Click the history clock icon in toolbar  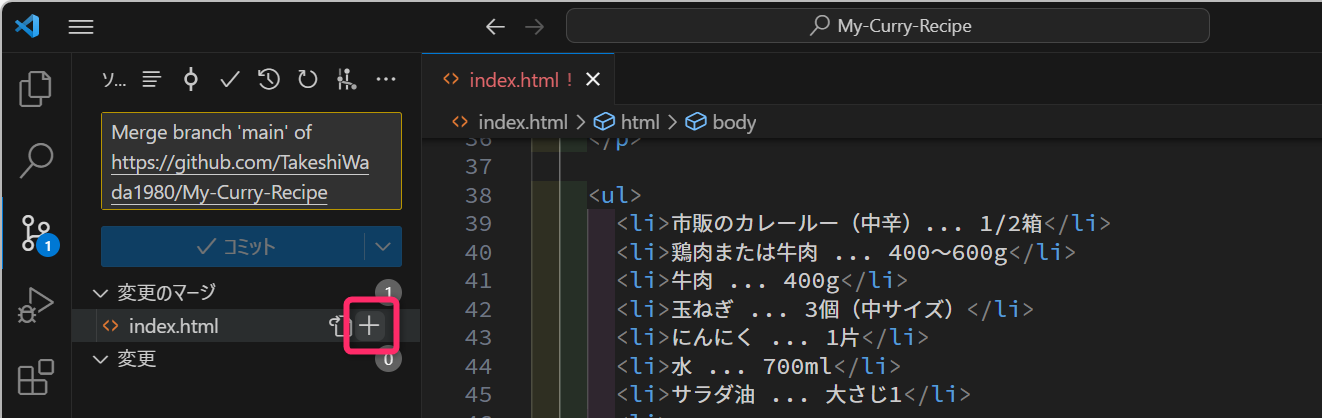pyautogui.click(x=268, y=79)
